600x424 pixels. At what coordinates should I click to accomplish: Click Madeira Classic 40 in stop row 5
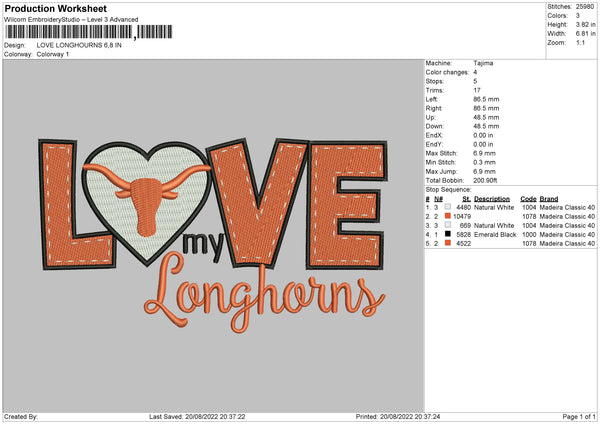coord(567,244)
